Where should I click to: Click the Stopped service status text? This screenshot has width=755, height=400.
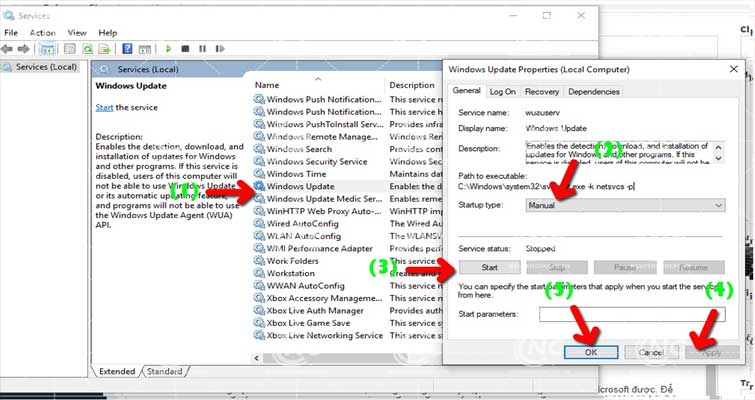[x=540, y=249]
